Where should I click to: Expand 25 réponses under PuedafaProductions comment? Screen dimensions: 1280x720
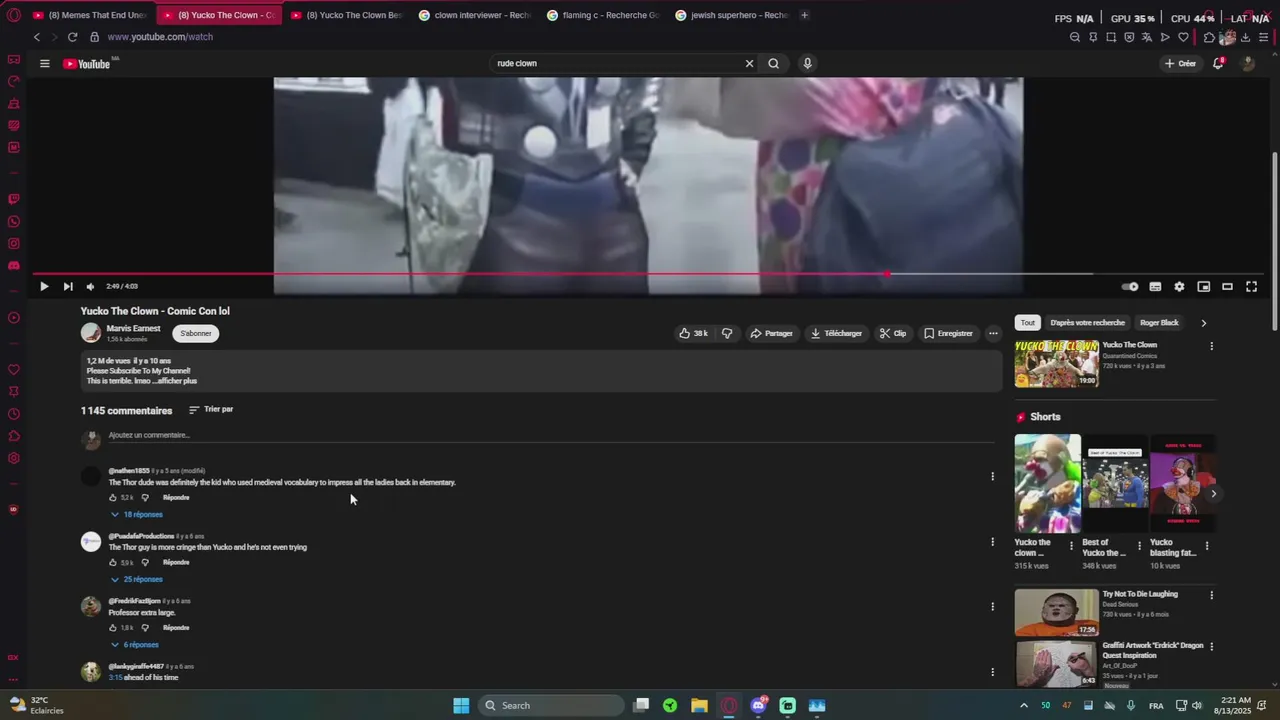(137, 579)
